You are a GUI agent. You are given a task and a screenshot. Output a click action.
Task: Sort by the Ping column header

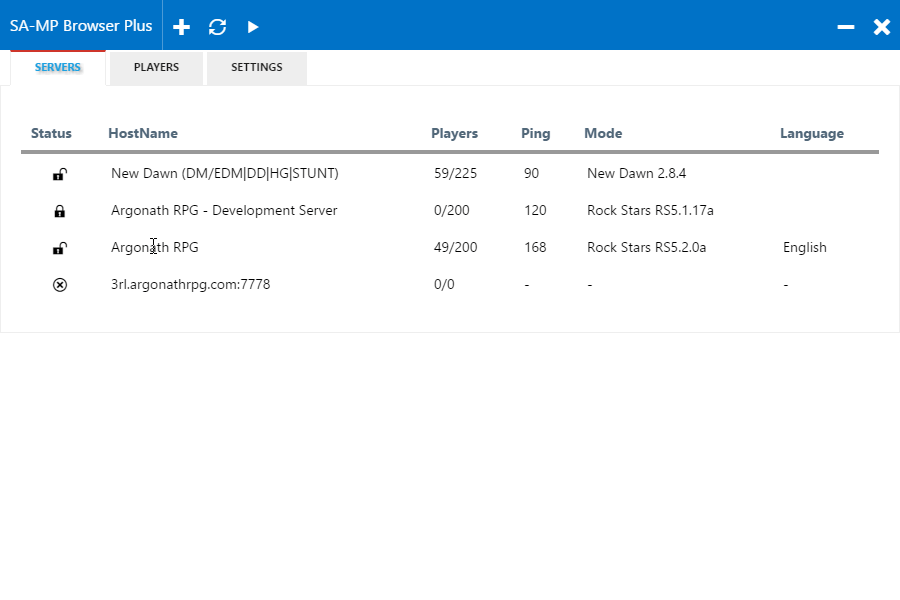[x=536, y=134]
